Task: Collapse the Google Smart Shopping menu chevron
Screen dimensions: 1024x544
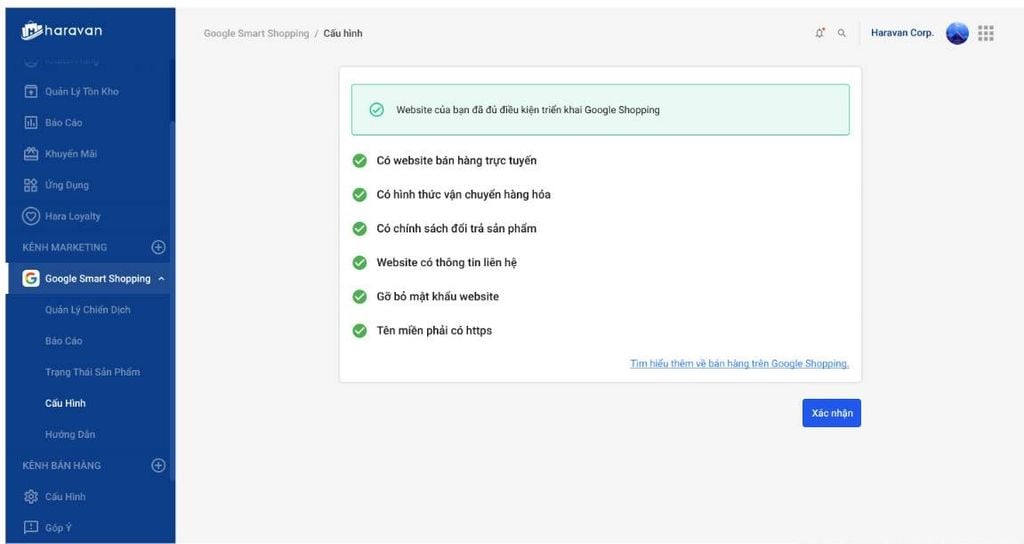Action: 161,279
